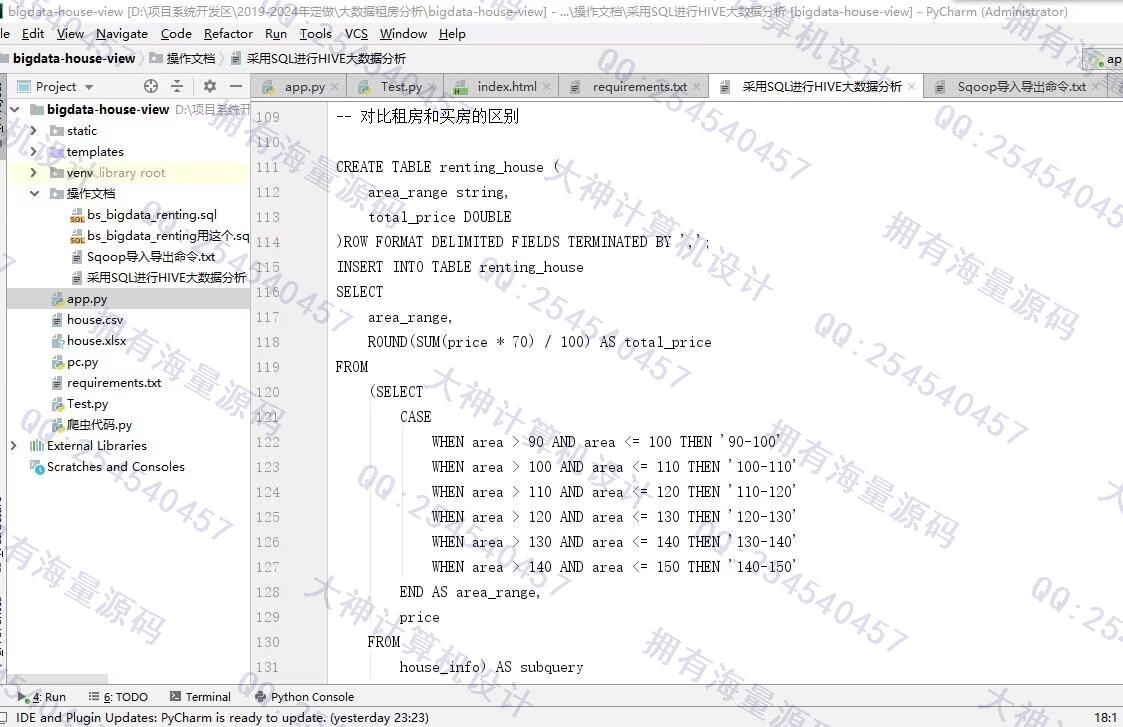Open the Window menu
The image size is (1123, 727).
[x=403, y=34]
